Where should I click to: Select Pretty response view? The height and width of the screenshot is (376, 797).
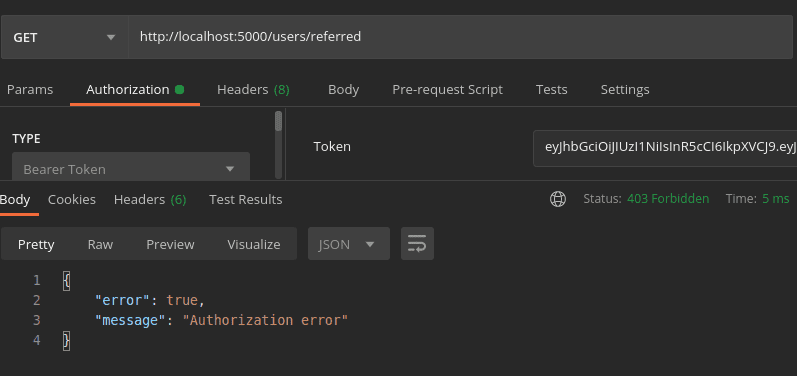[36, 244]
